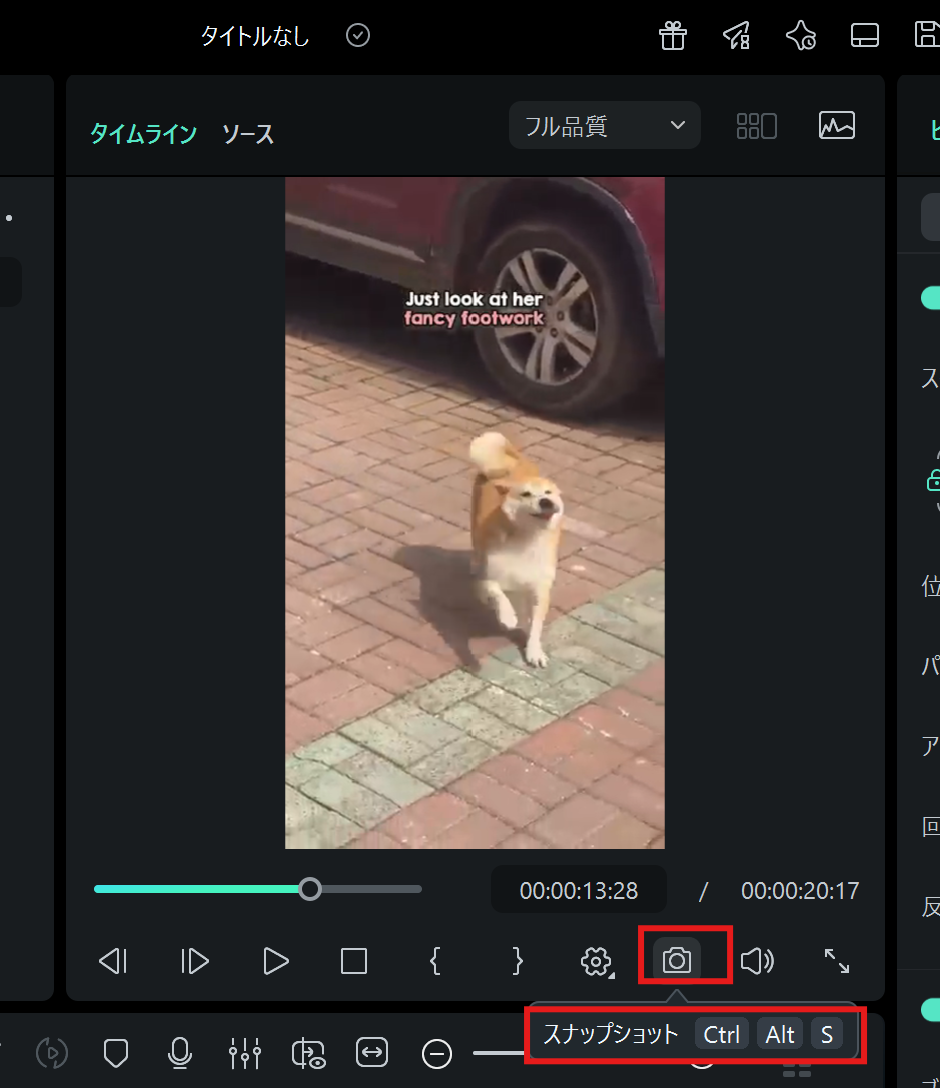Click the volume speaker icon
The height and width of the screenshot is (1088, 940).
point(757,961)
